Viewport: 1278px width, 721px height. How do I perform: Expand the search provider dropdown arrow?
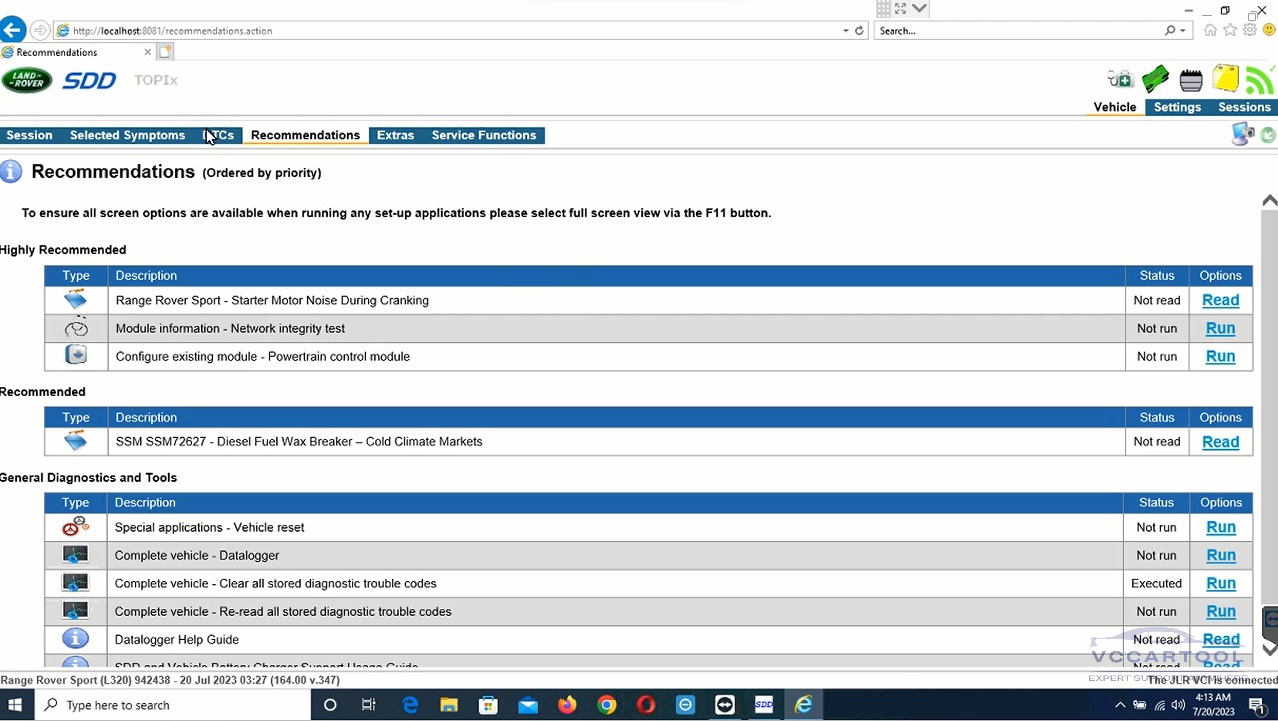[x=1183, y=31]
